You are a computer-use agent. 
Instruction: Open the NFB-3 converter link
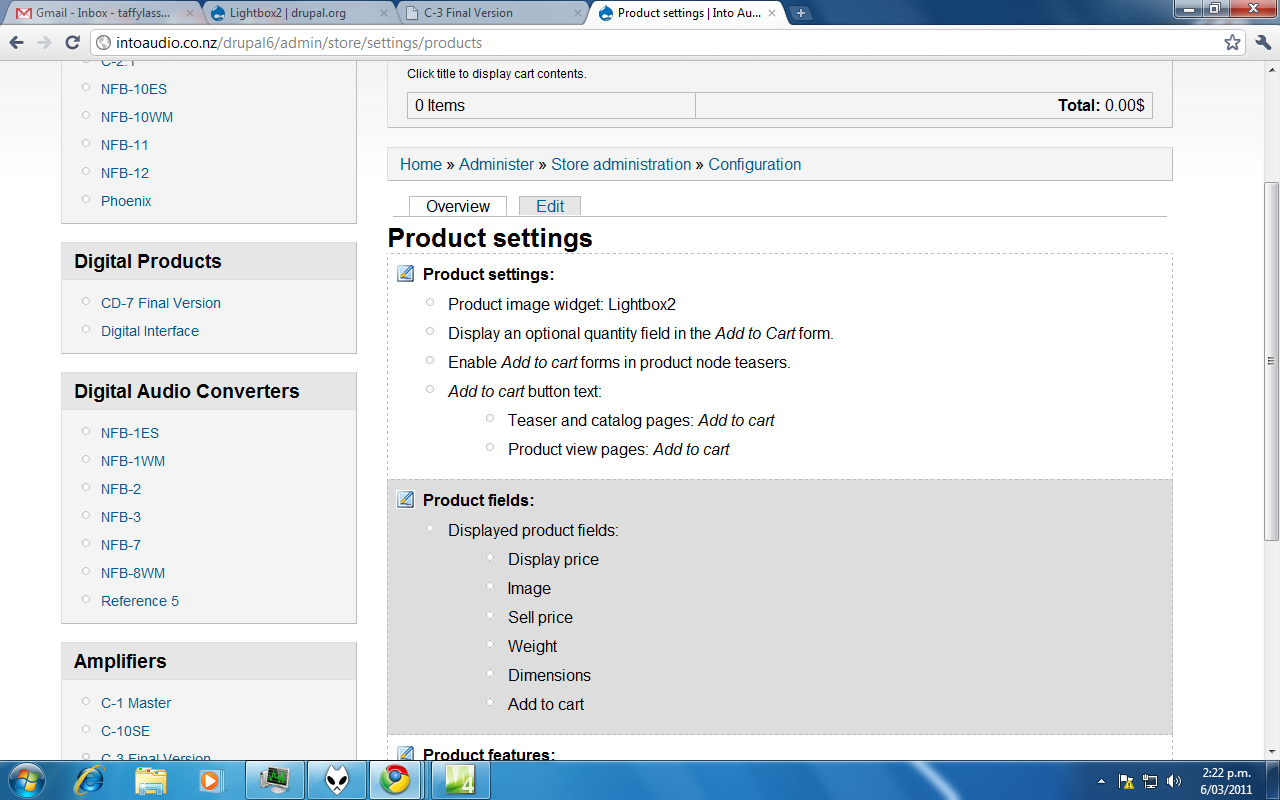click(x=121, y=517)
